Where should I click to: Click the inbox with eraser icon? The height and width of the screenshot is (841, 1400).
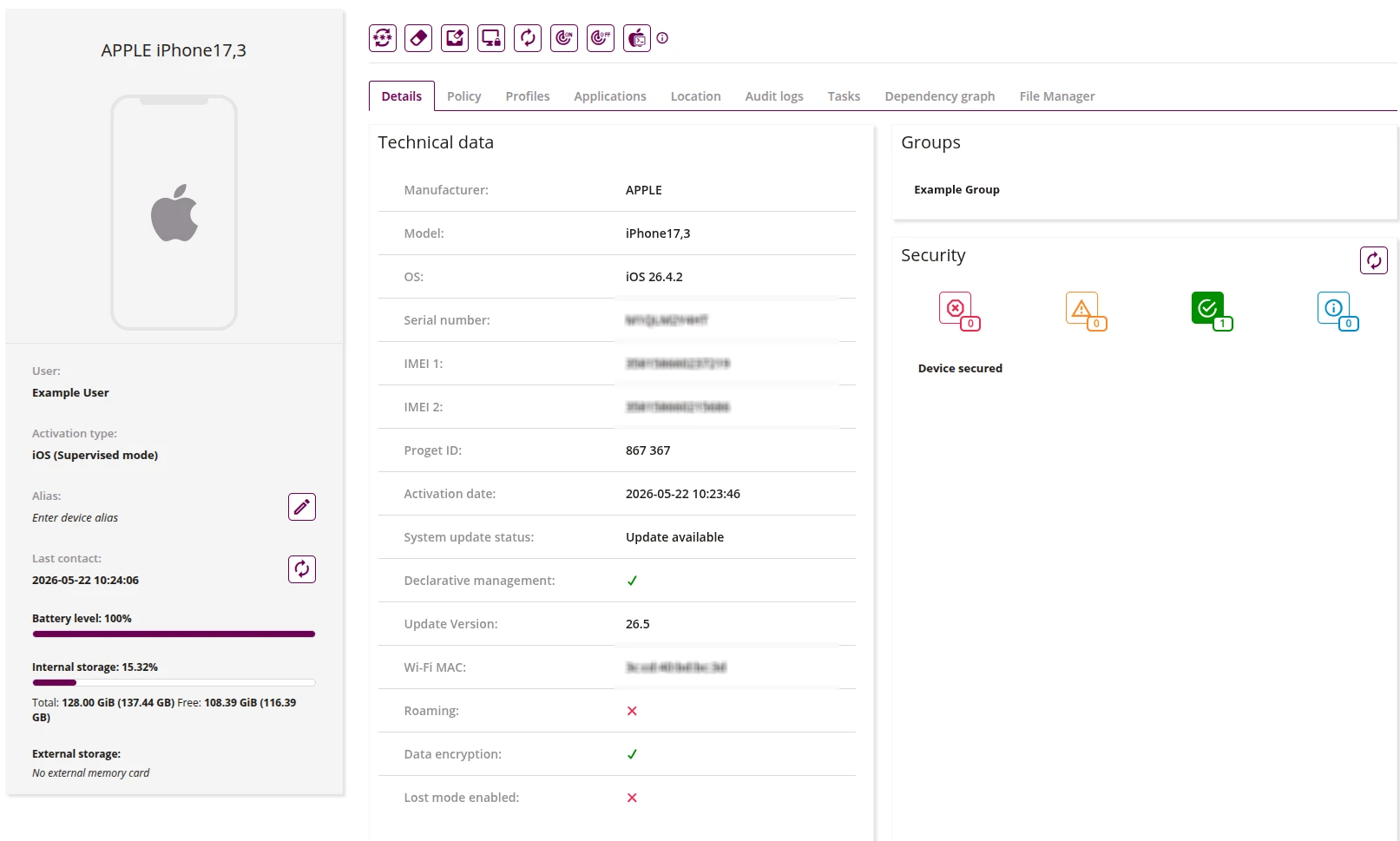(x=455, y=38)
